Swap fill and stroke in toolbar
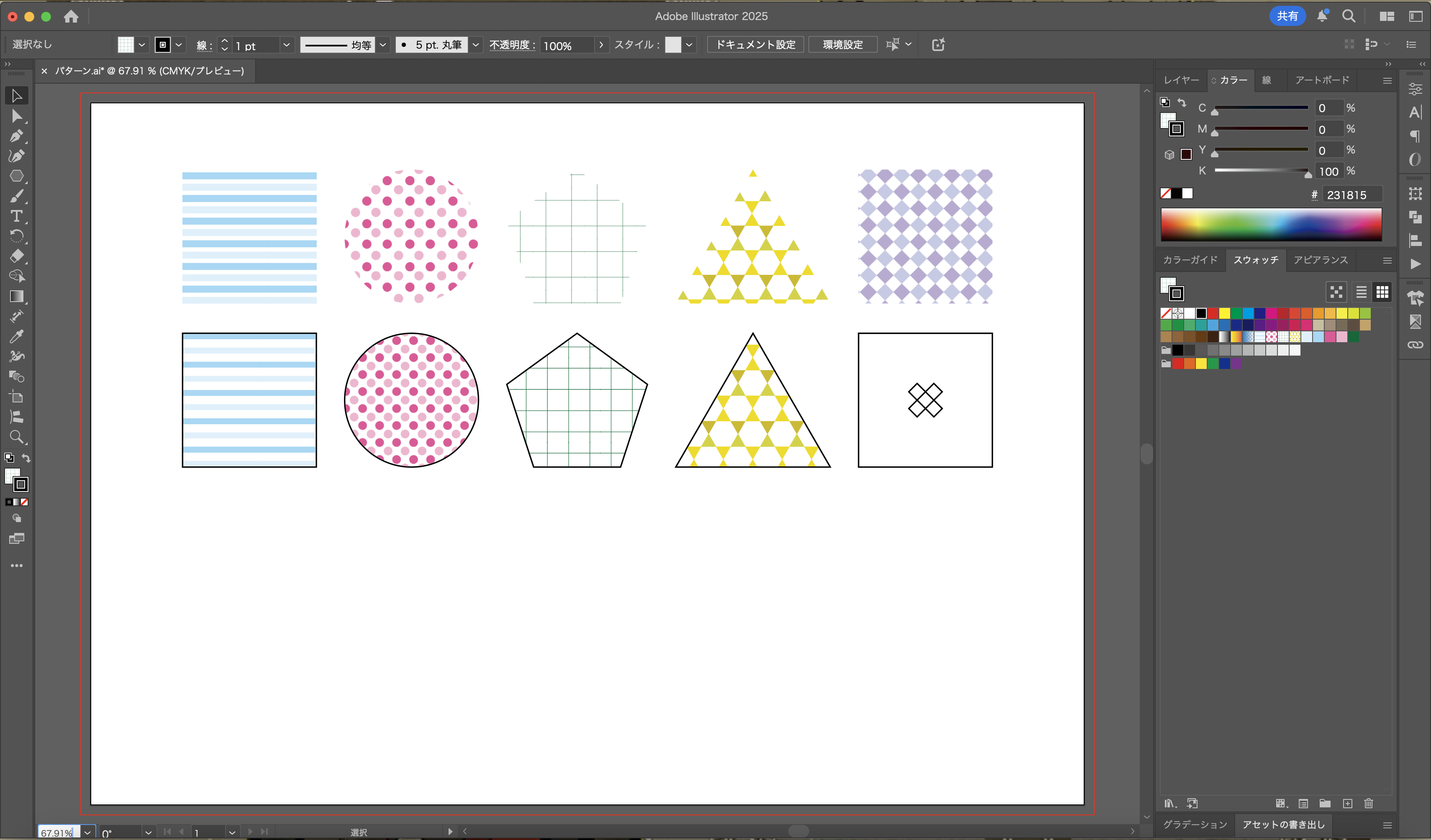Viewport: 1431px width, 840px height. [x=26, y=458]
